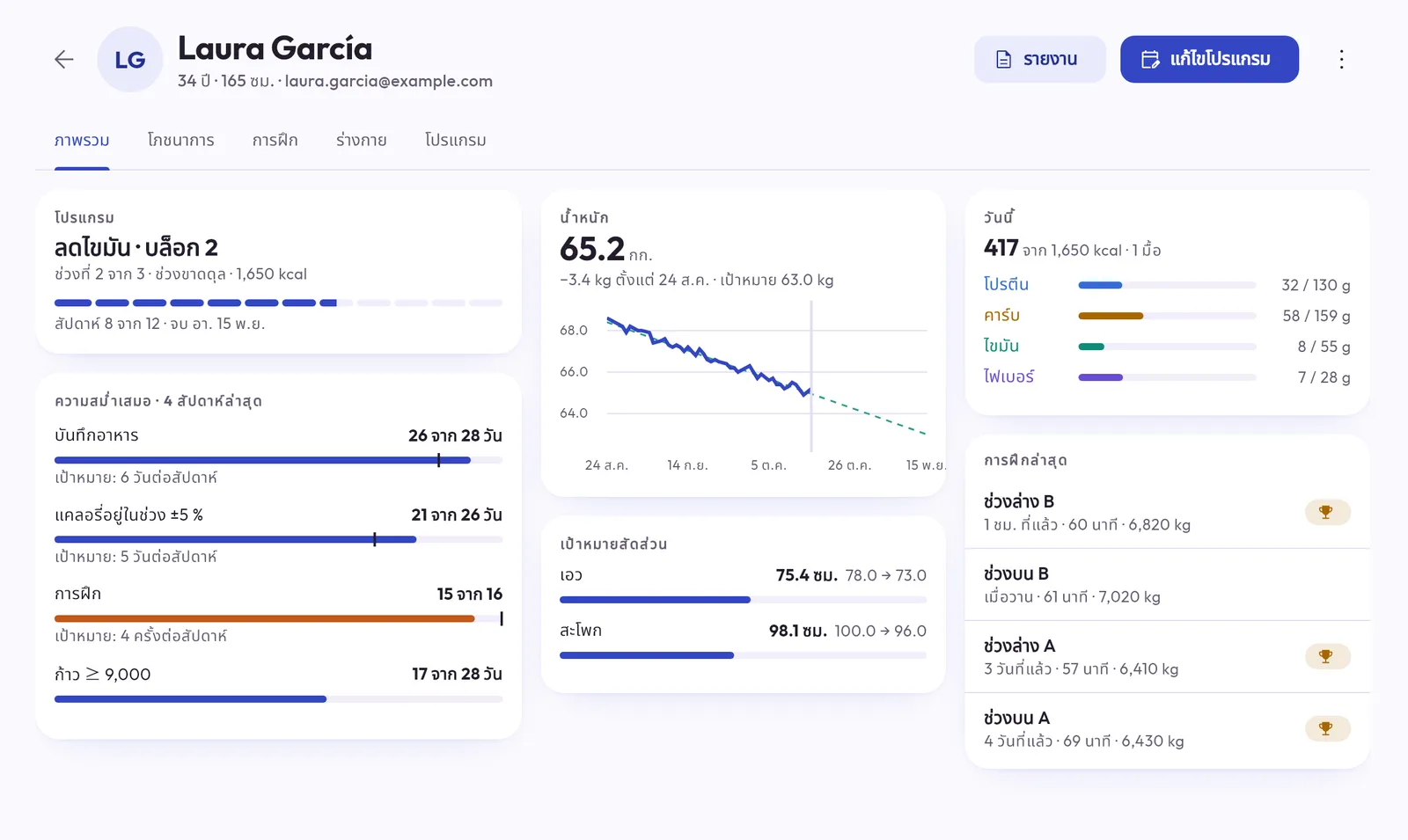1408x840 pixels.
Task: Click the laura.garcia@example.com email text
Action: [x=388, y=81]
